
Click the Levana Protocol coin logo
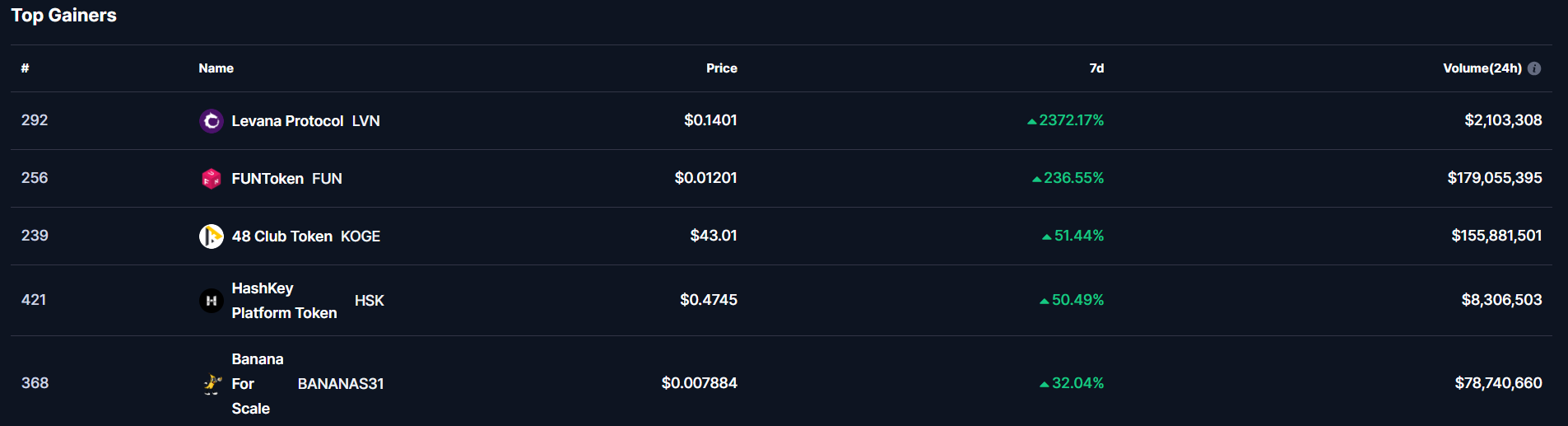click(212, 121)
